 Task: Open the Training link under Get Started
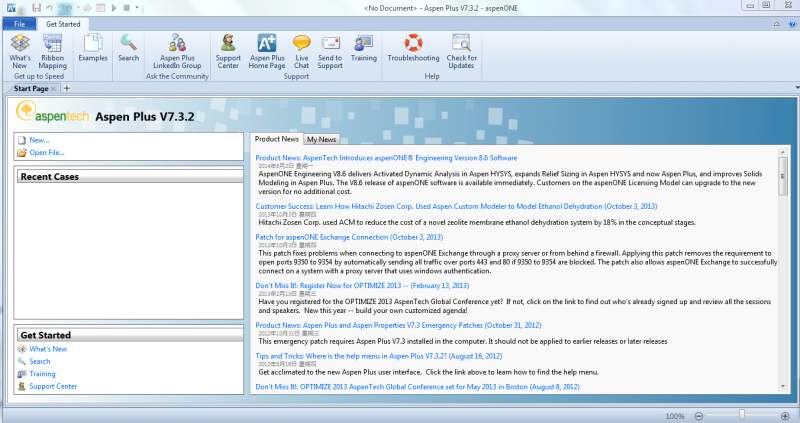click(x=42, y=374)
